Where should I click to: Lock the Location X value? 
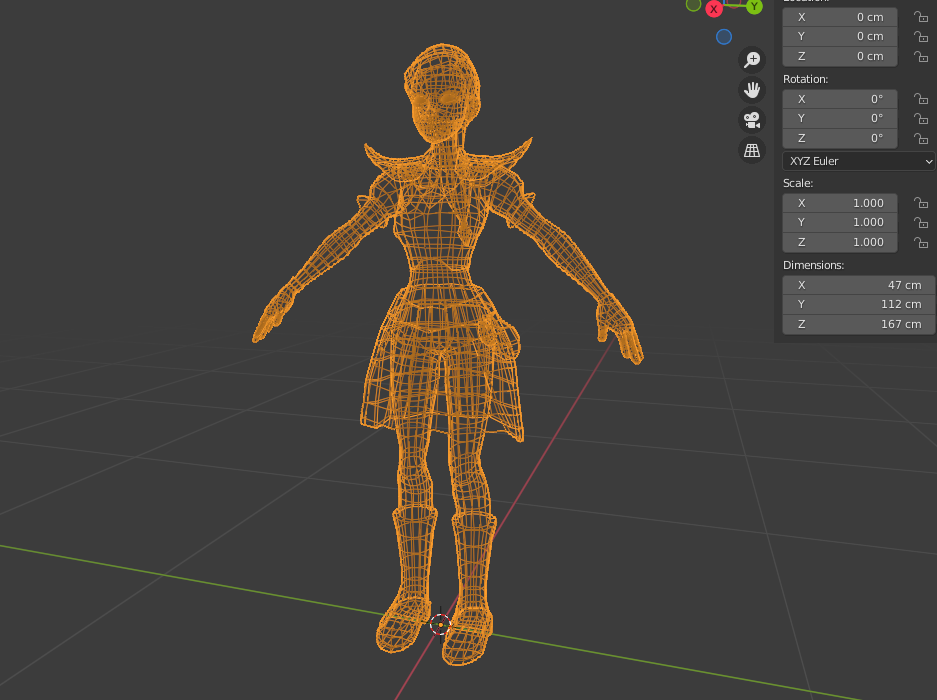click(x=921, y=17)
